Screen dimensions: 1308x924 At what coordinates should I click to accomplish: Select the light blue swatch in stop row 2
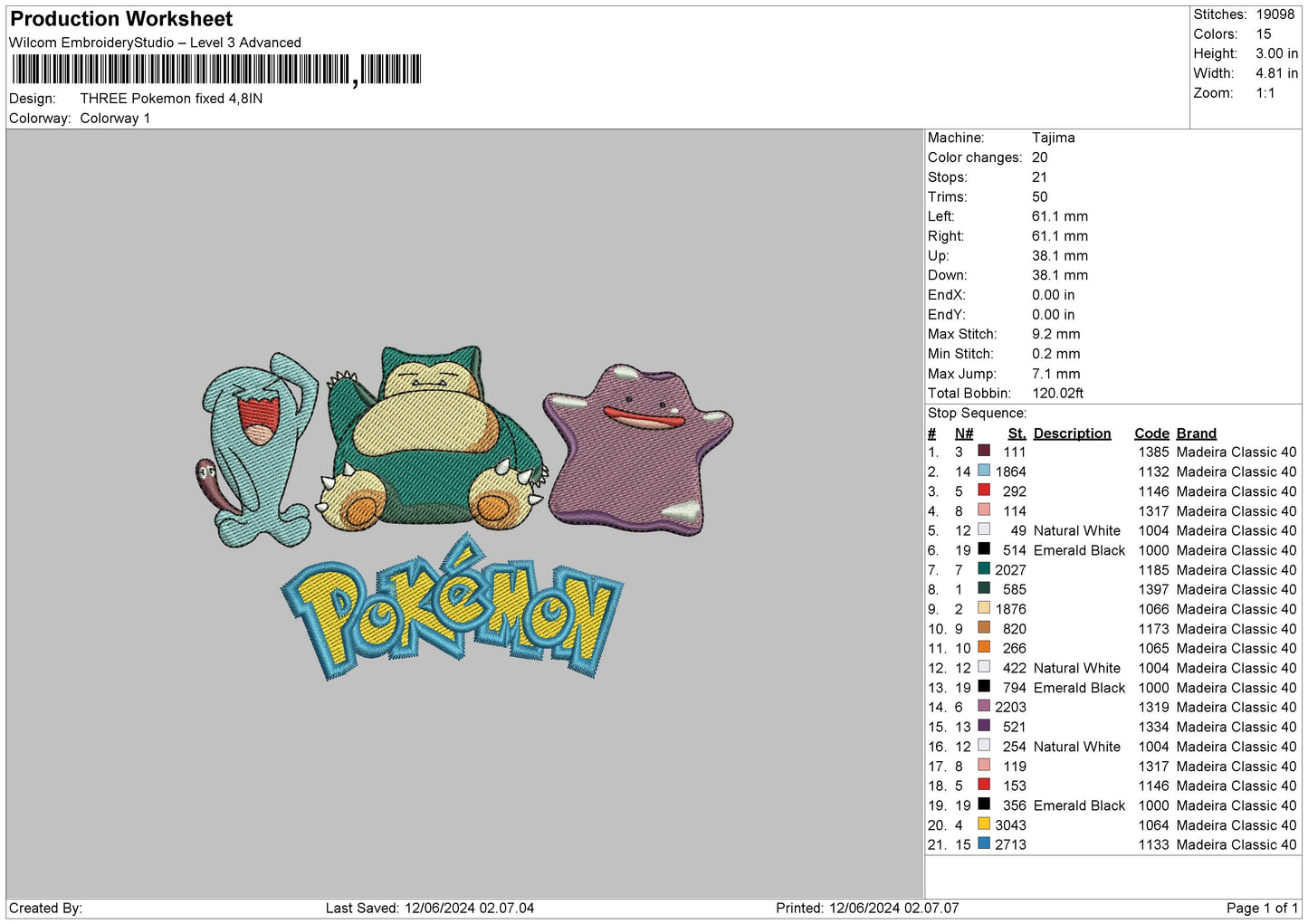[x=984, y=471]
